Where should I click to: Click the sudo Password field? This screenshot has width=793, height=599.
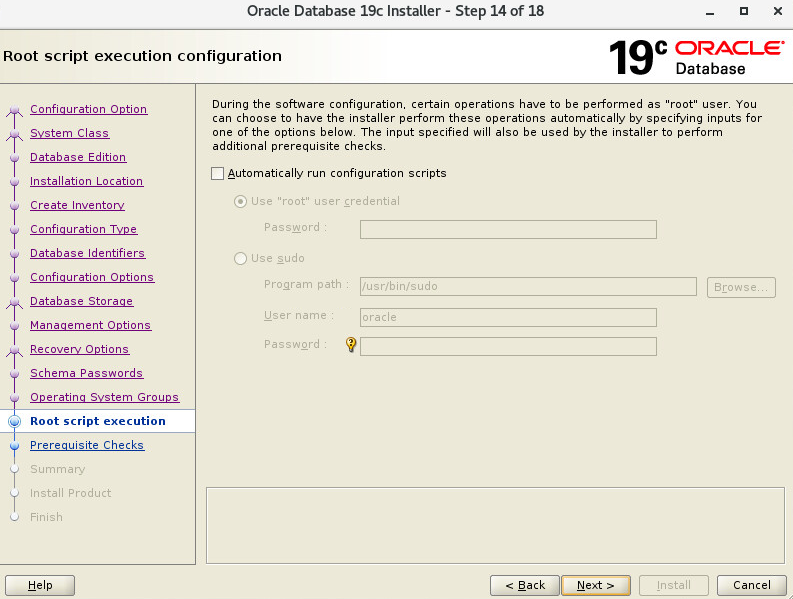pos(508,347)
